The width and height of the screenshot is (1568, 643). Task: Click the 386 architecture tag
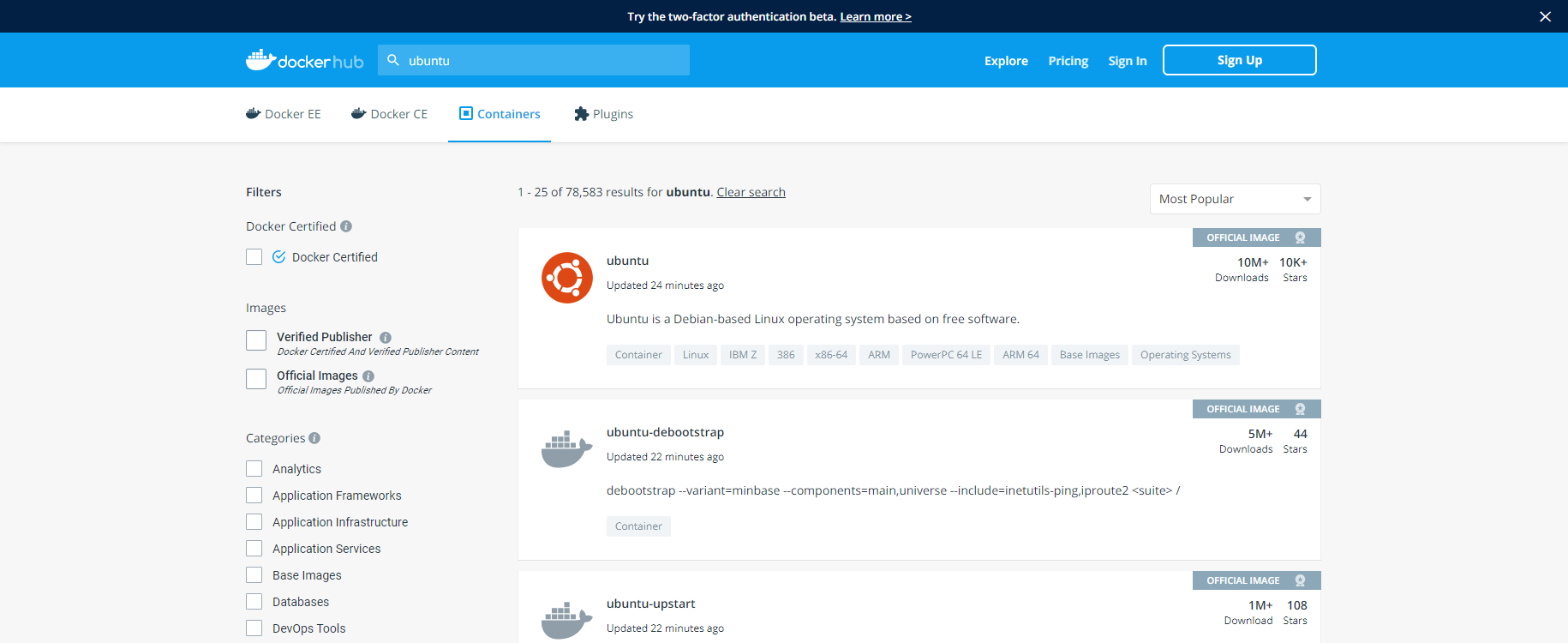[x=786, y=355]
